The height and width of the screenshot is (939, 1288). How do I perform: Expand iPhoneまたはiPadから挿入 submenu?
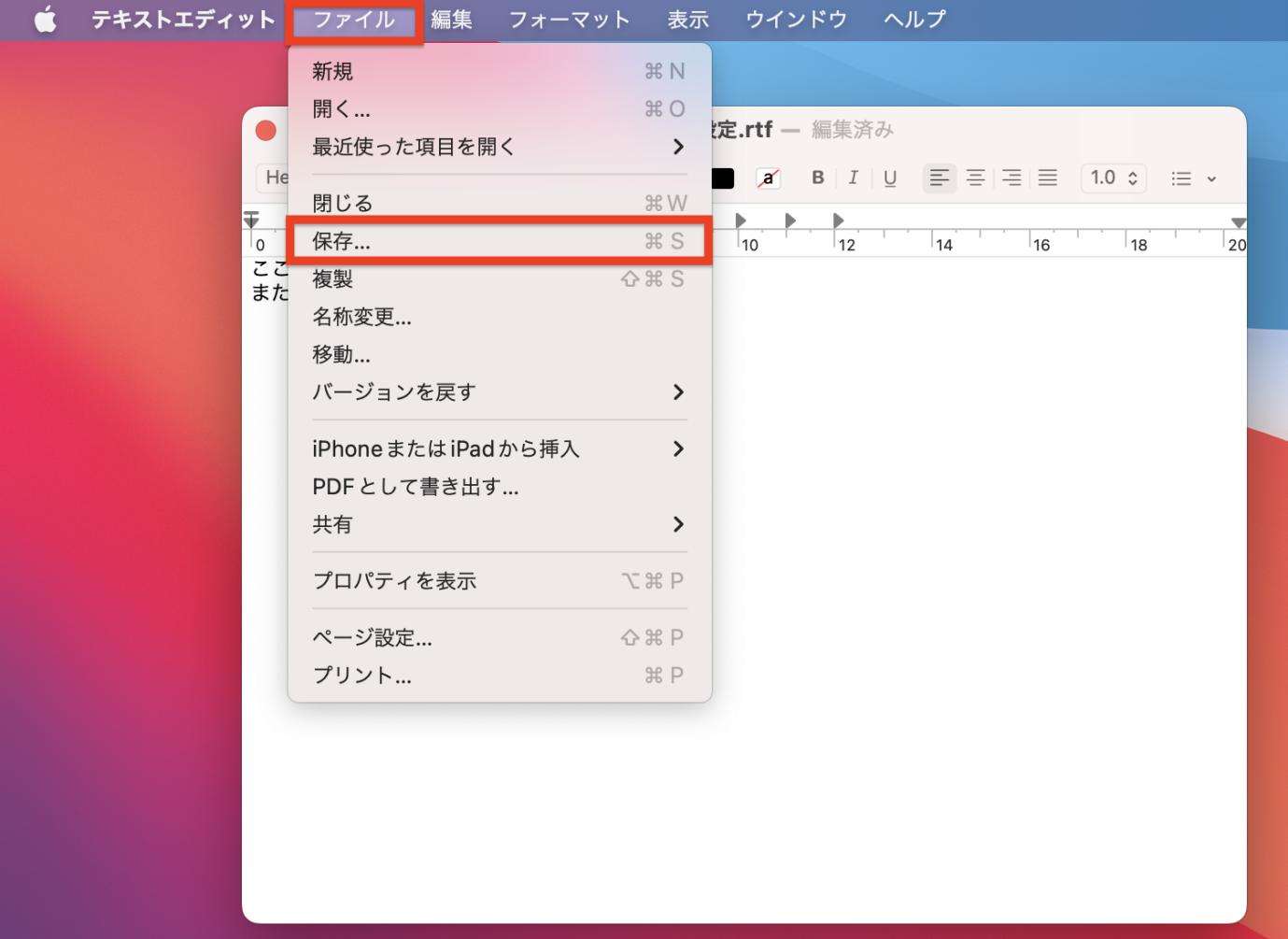point(500,448)
